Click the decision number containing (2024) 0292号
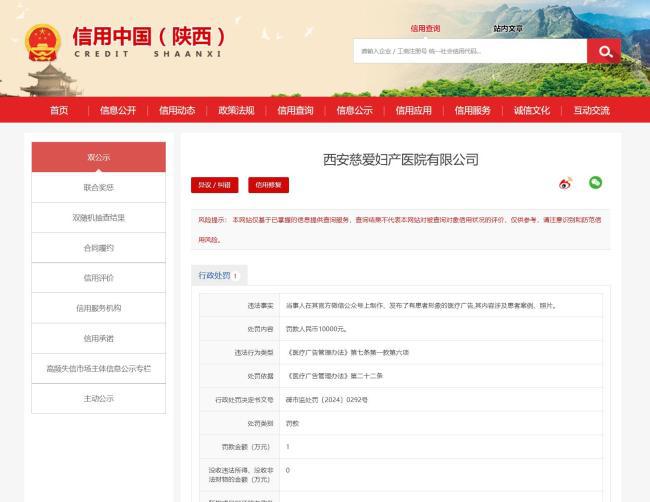Screen dimensions: 650x502 (327, 400)
